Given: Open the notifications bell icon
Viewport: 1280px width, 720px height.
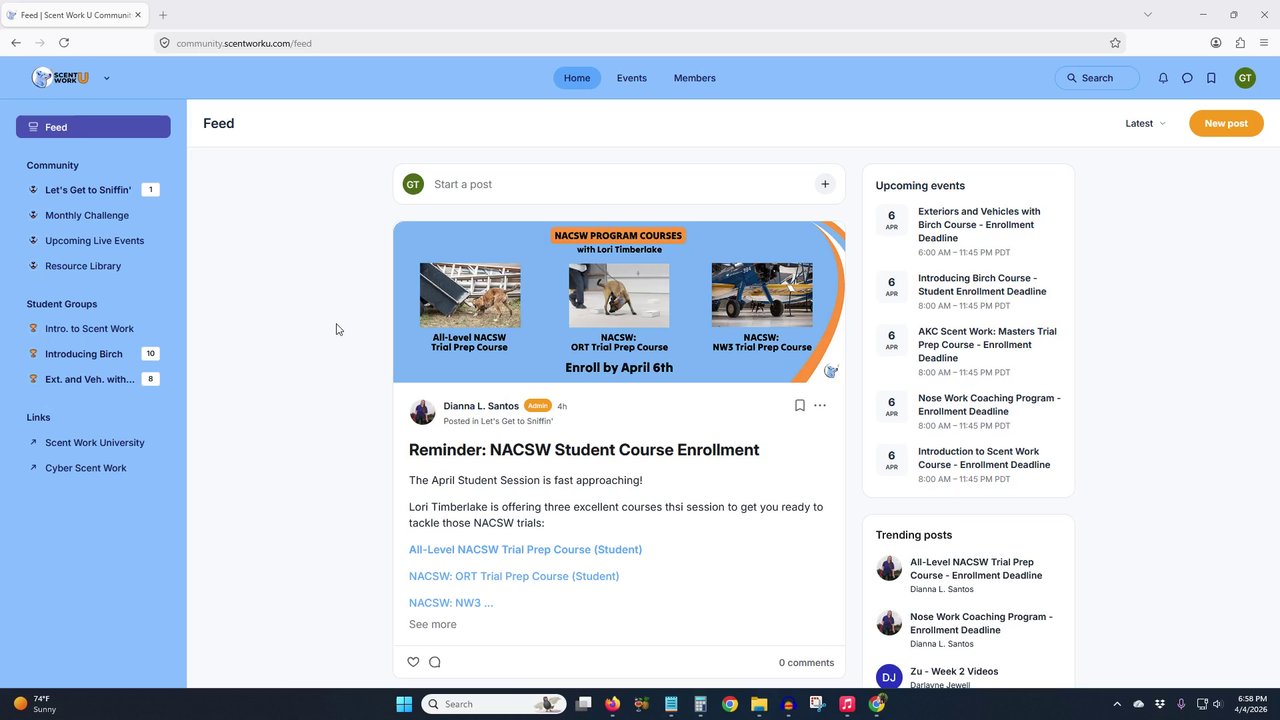Looking at the screenshot, I should click(x=1163, y=78).
